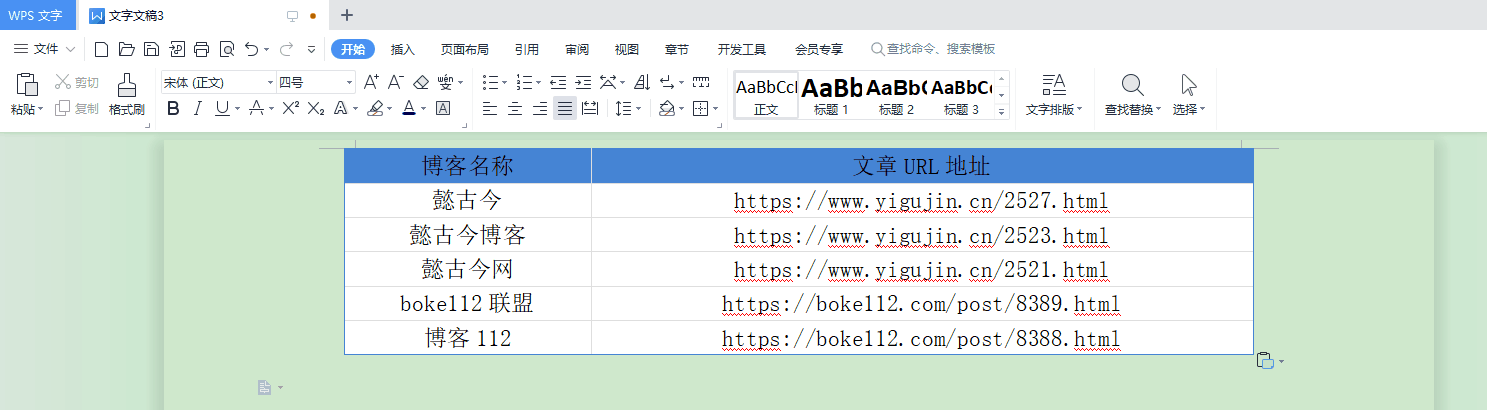Increase indent icon
This screenshot has height=410, width=1487.
pos(583,82)
